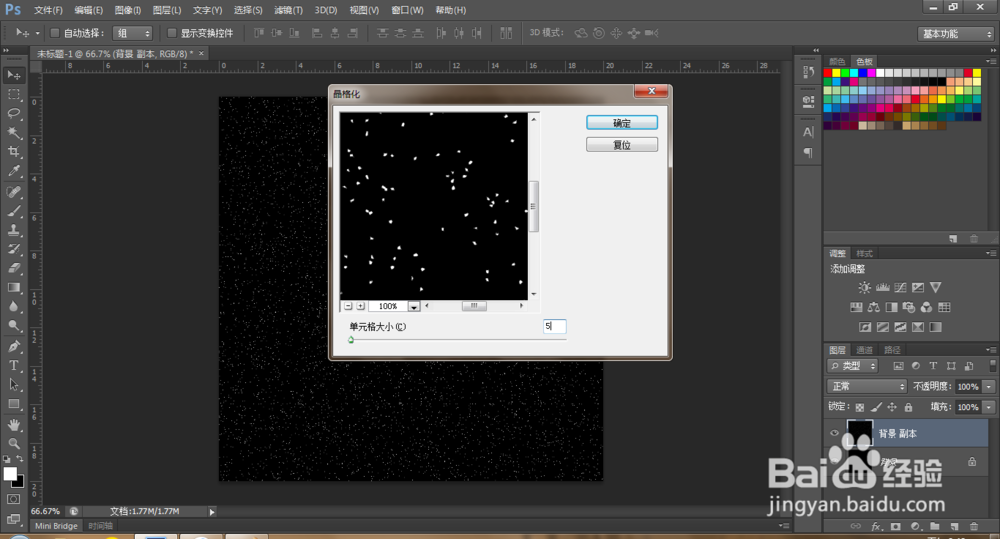Open the 窗口(W) menu
Screen dimensions: 1000x539
click(407, 10)
